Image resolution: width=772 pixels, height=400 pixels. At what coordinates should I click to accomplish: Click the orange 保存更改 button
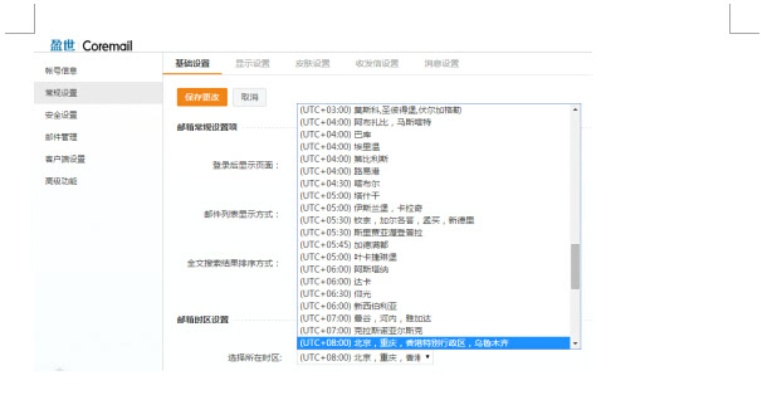[x=202, y=97]
